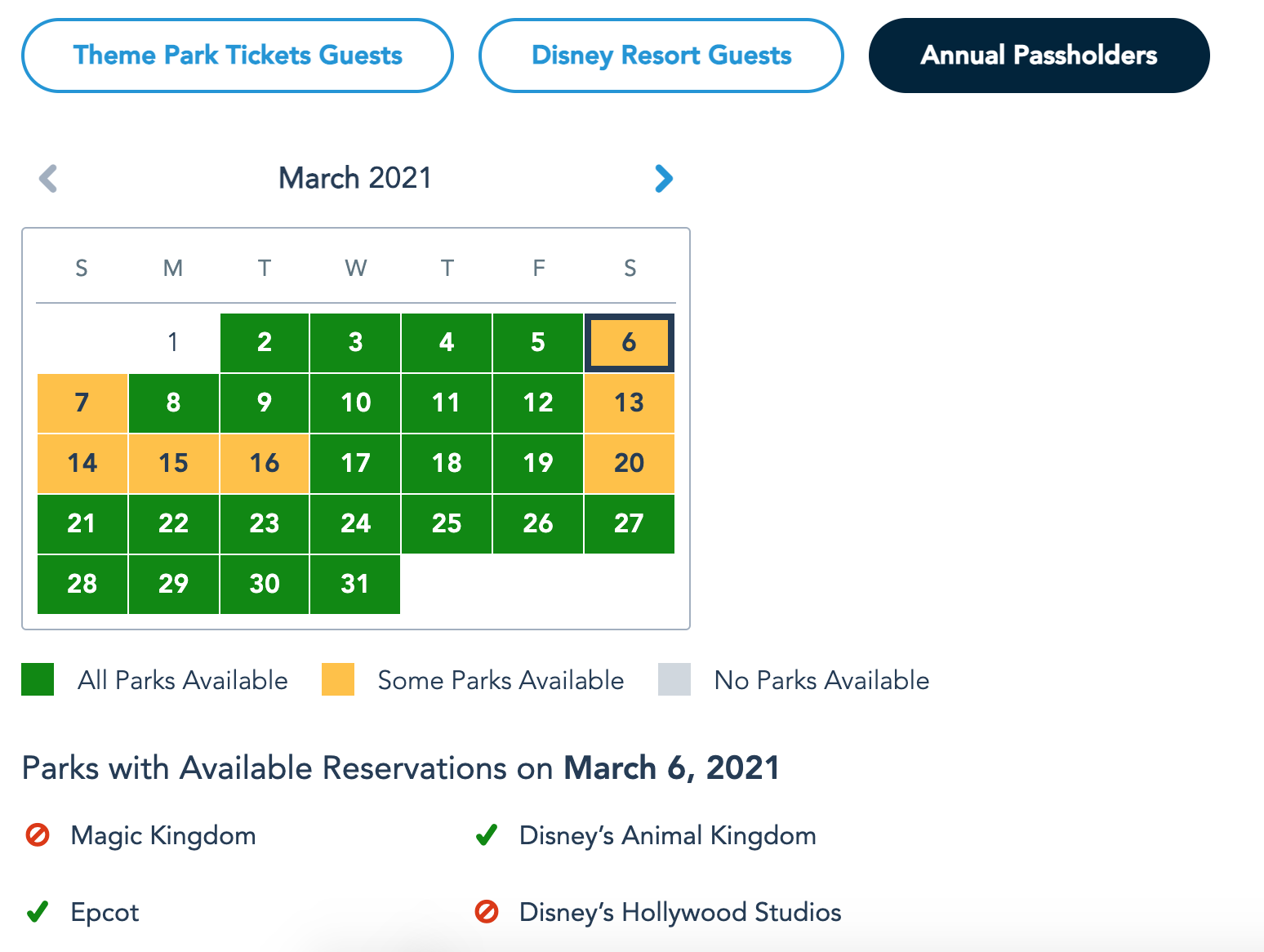Click the gray No Parks Available swatch

tap(674, 679)
